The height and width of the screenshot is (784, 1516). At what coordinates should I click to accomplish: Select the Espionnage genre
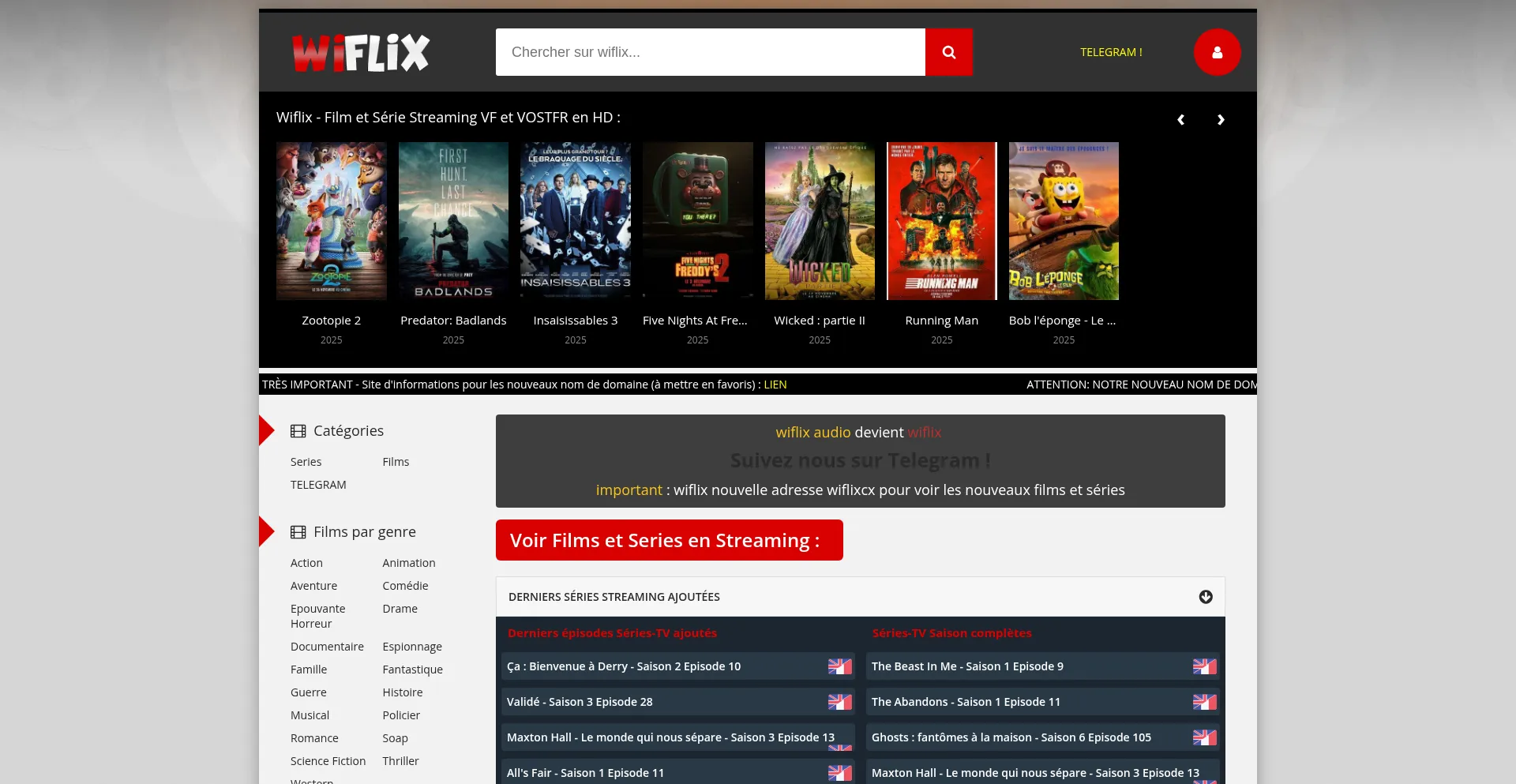[412, 647]
